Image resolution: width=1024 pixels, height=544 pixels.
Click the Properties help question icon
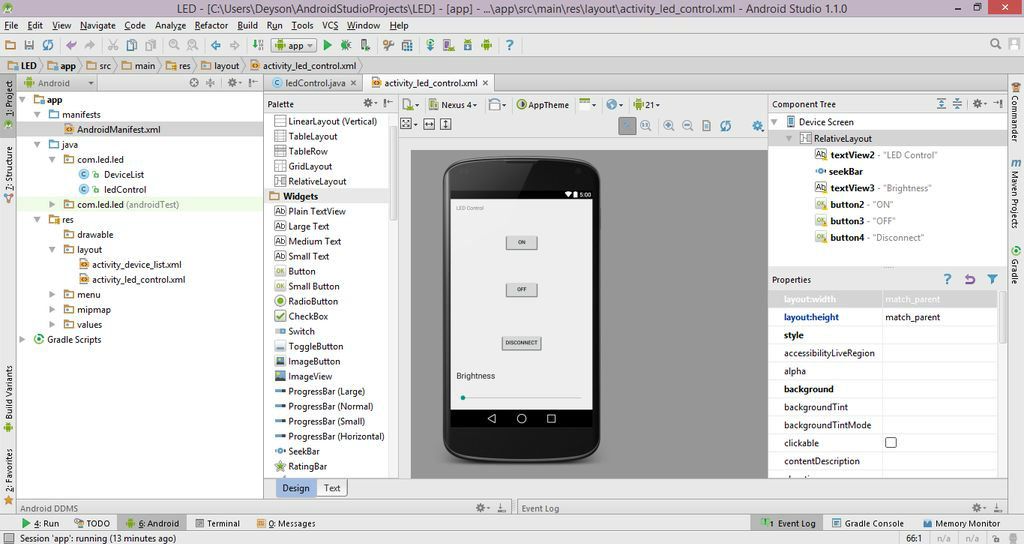(948, 279)
